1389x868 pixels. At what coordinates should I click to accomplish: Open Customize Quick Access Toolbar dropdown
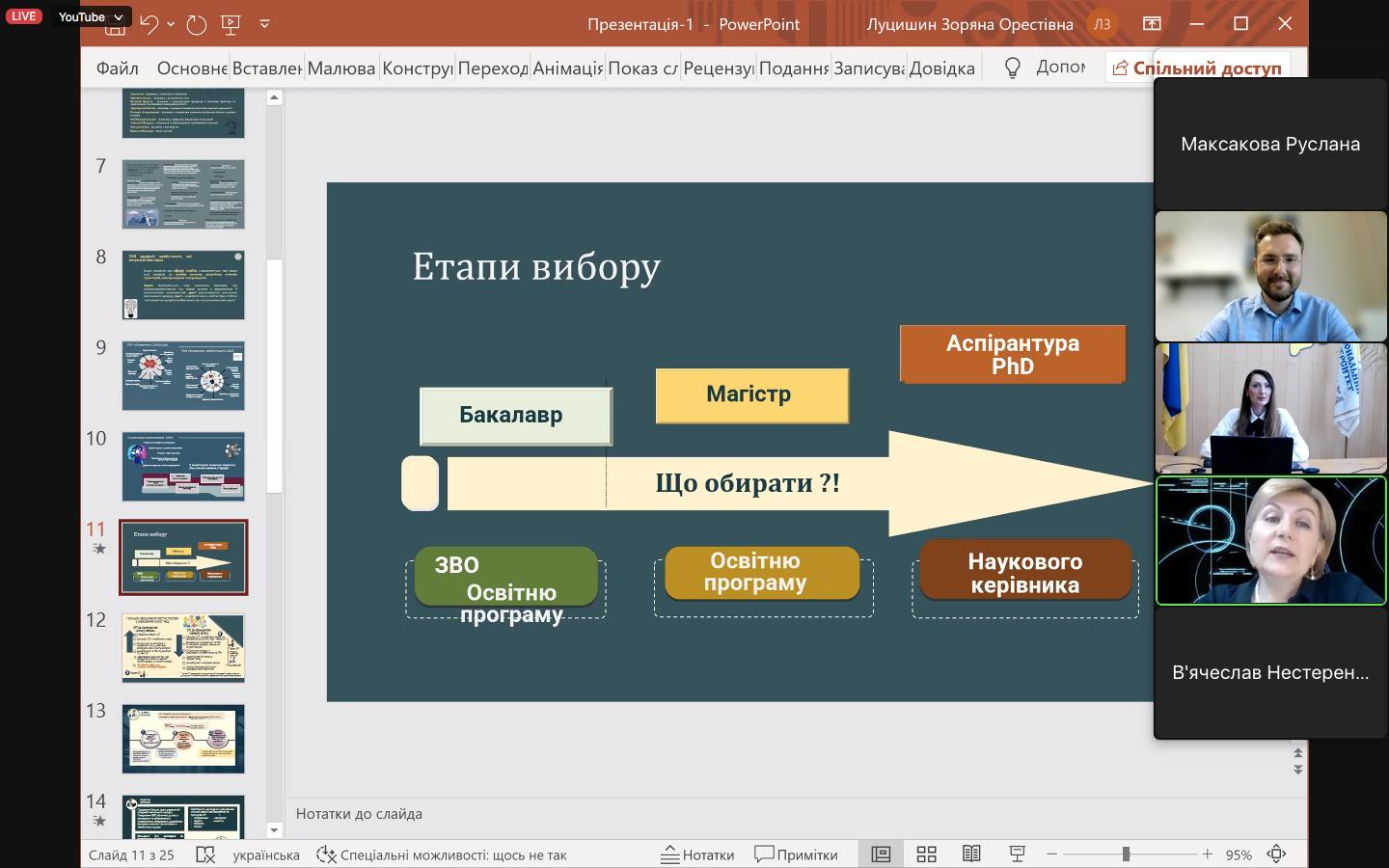pyautogui.click(x=264, y=25)
